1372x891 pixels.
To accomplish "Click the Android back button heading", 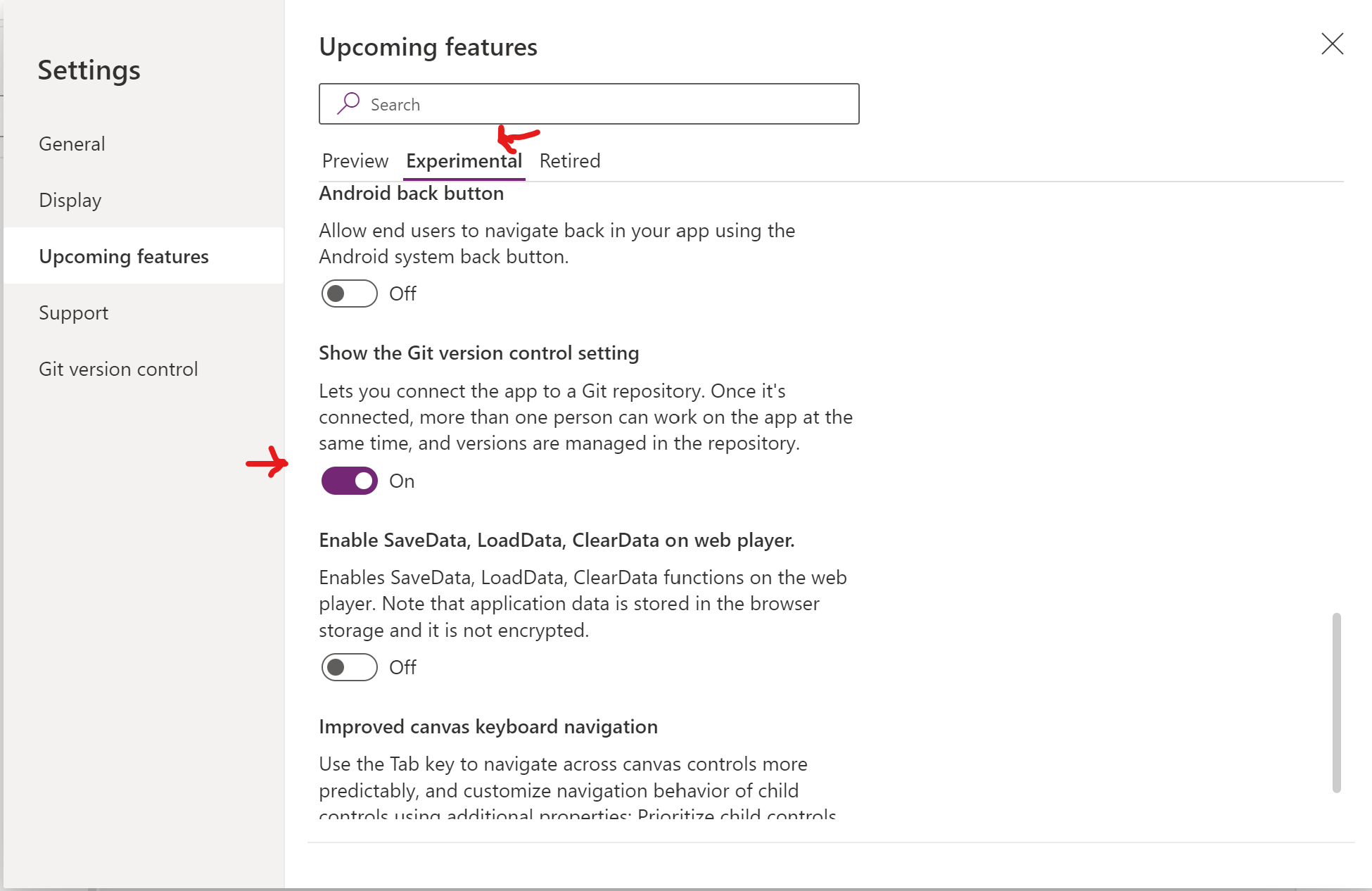I will tap(411, 193).
